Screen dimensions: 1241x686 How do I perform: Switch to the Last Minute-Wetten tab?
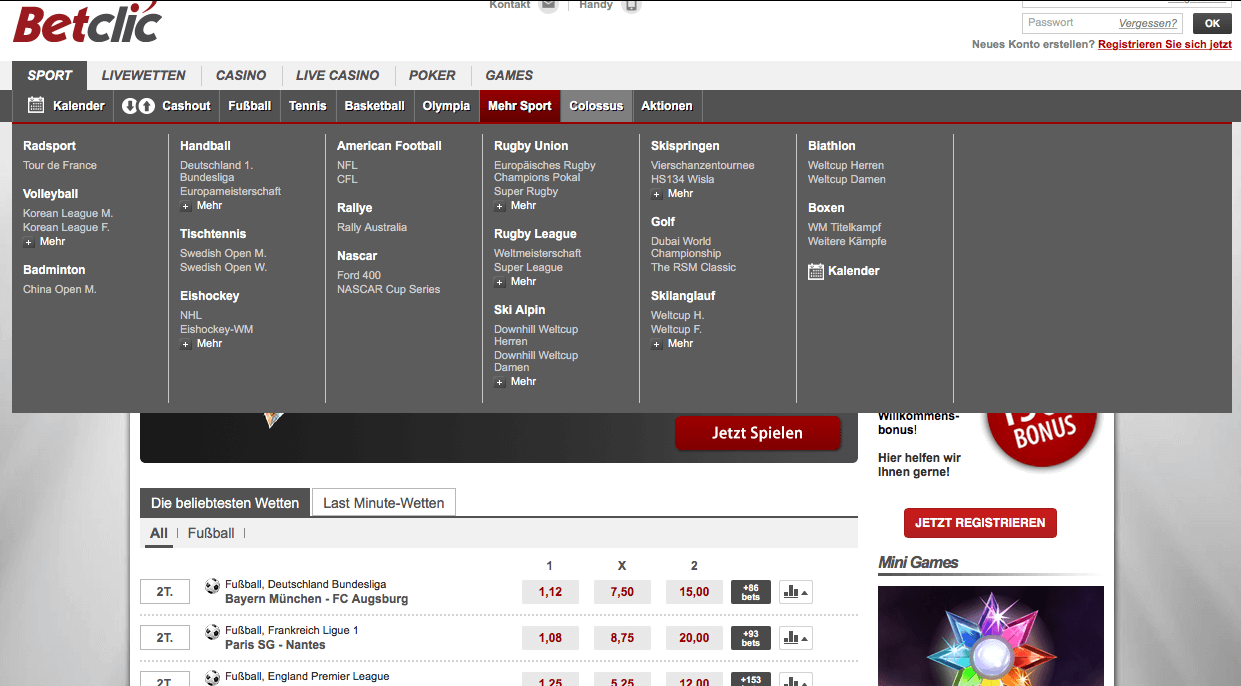click(x=384, y=503)
